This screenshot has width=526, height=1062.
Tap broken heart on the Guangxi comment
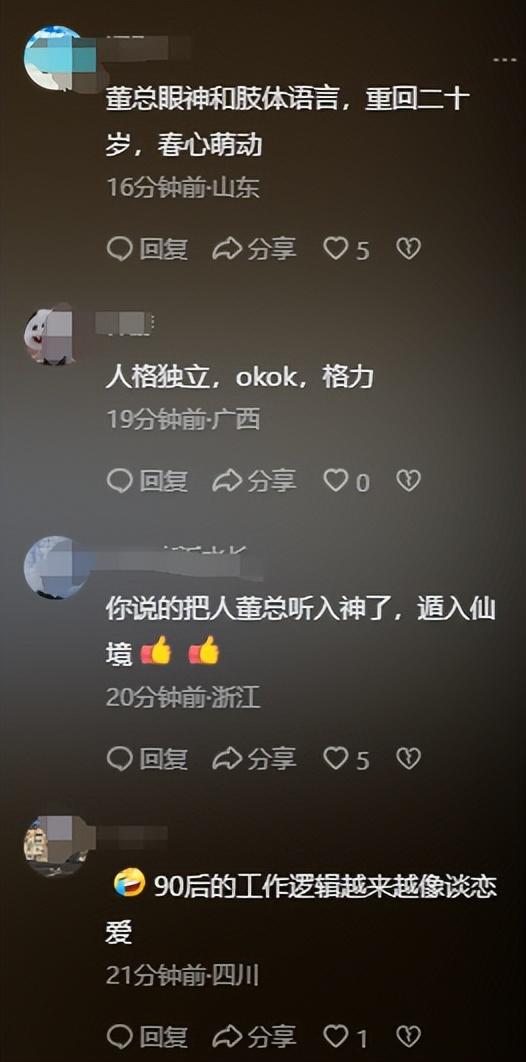(408, 481)
